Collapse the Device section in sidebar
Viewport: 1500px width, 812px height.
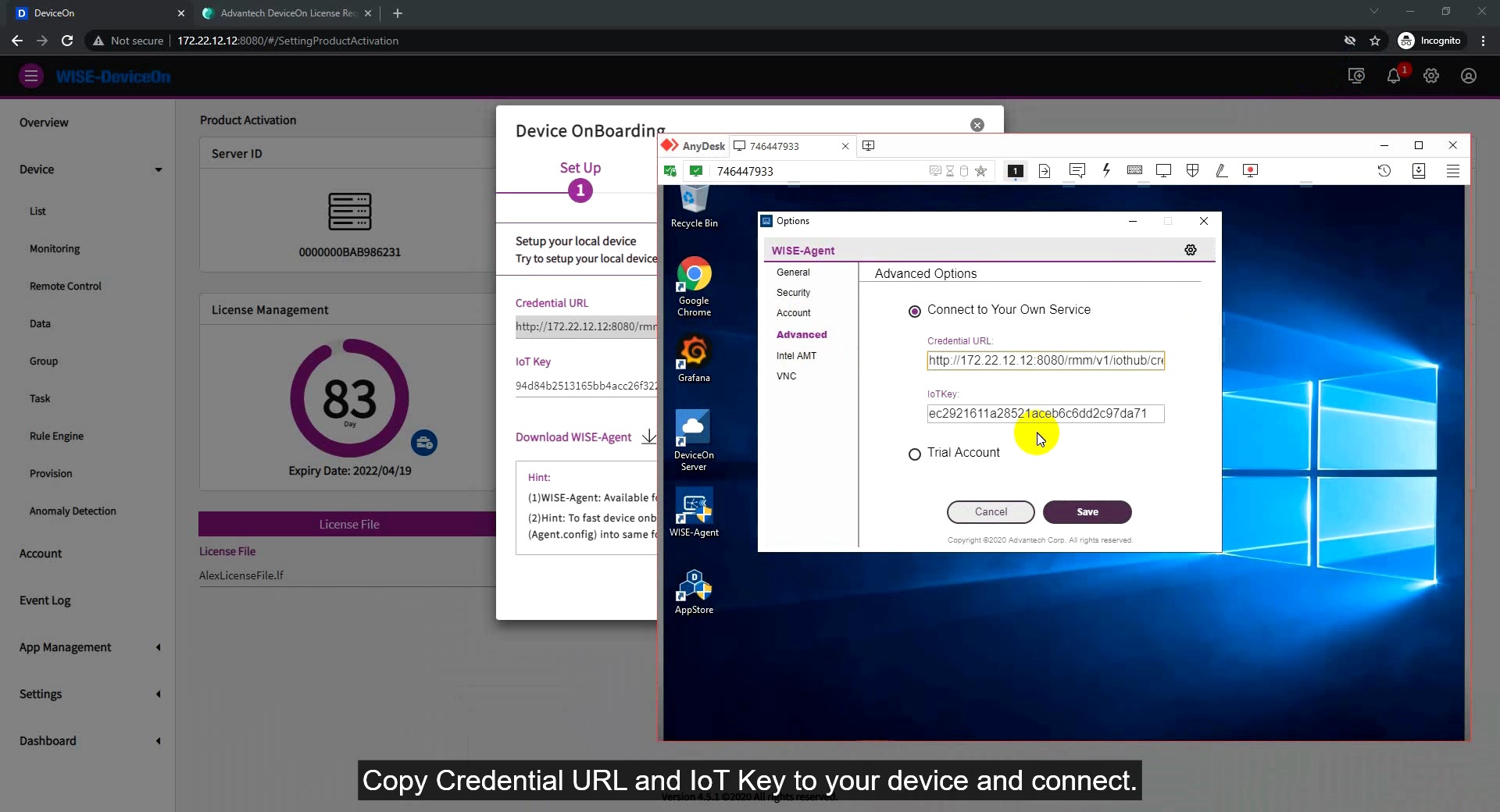159,169
